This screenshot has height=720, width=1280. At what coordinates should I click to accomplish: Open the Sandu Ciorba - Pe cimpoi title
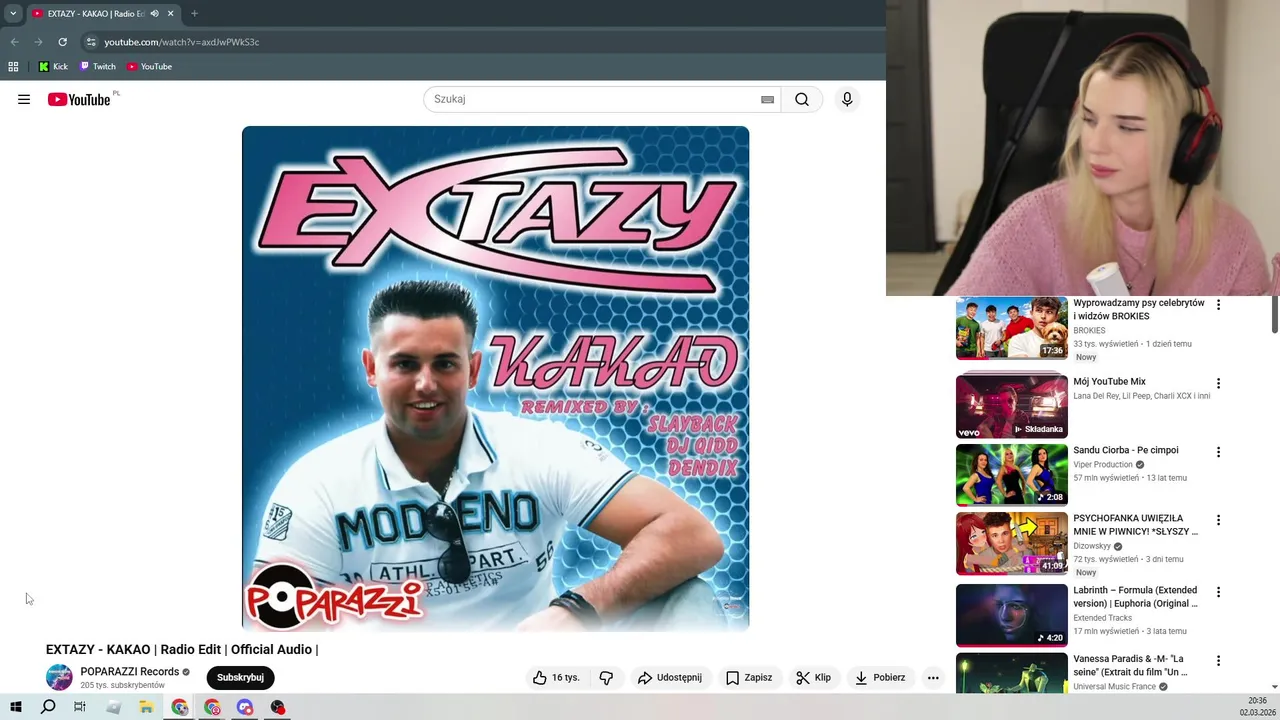[1126, 450]
